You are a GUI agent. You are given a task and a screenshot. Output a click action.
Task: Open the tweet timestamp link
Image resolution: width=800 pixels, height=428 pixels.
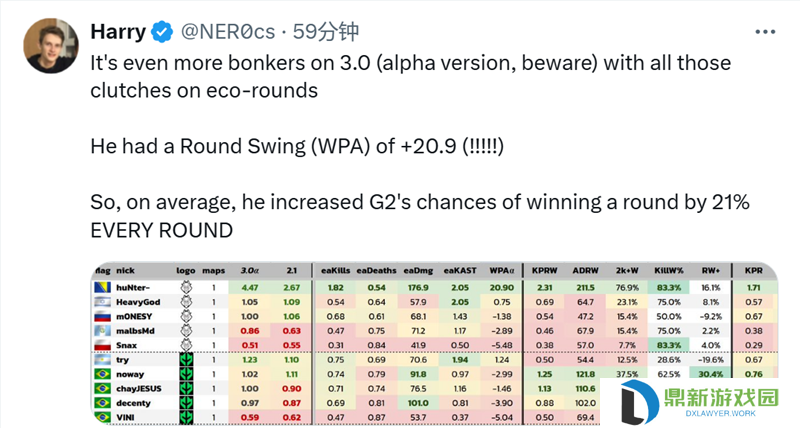coord(326,32)
